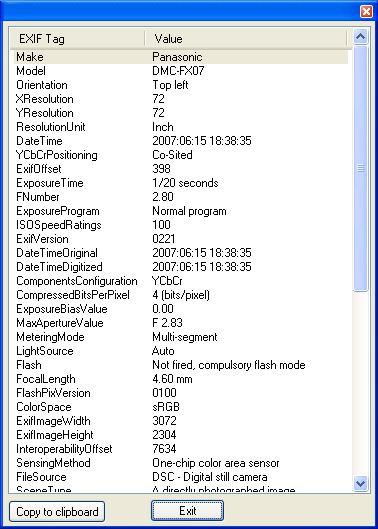Select the InteroperabilityOffset row
The height and width of the screenshot is (529, 378).
[181, 449]
